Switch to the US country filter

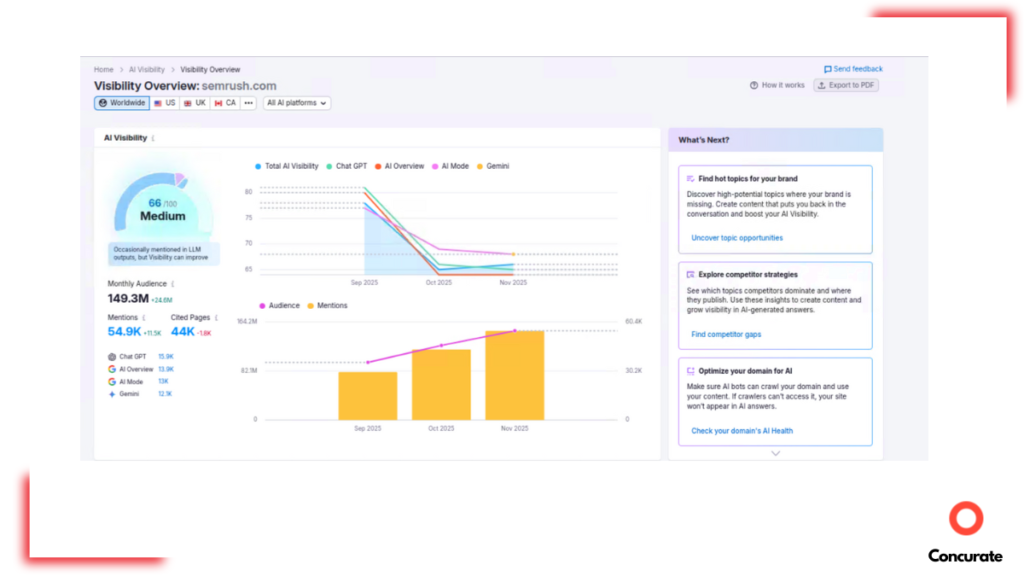pyautogui.click(x=165, y=103)
